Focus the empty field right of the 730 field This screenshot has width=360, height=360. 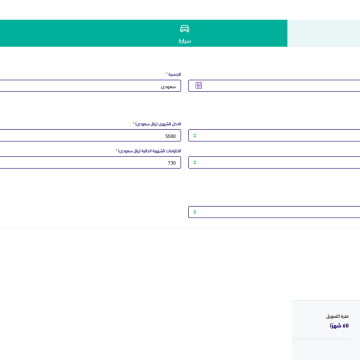pos(274,163)
